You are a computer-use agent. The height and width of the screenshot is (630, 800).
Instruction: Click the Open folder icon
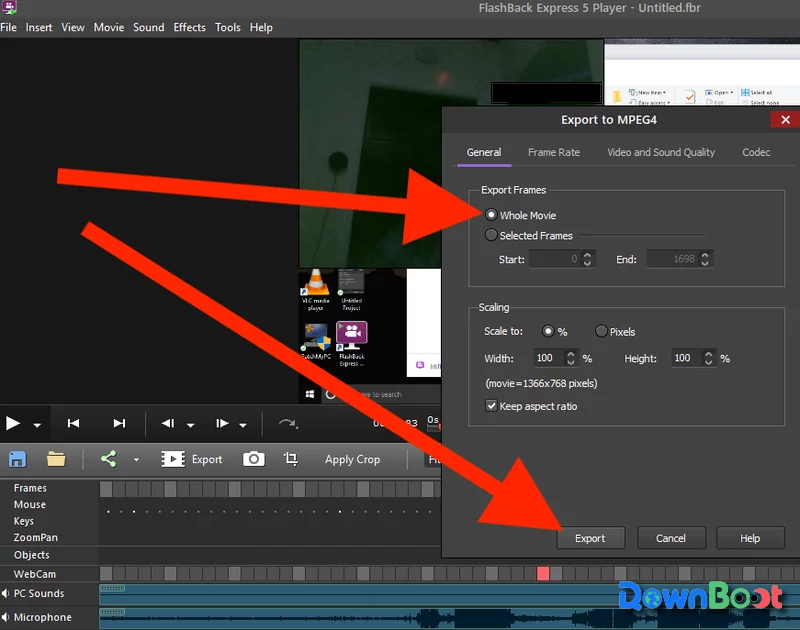click(x=56, y=459)
